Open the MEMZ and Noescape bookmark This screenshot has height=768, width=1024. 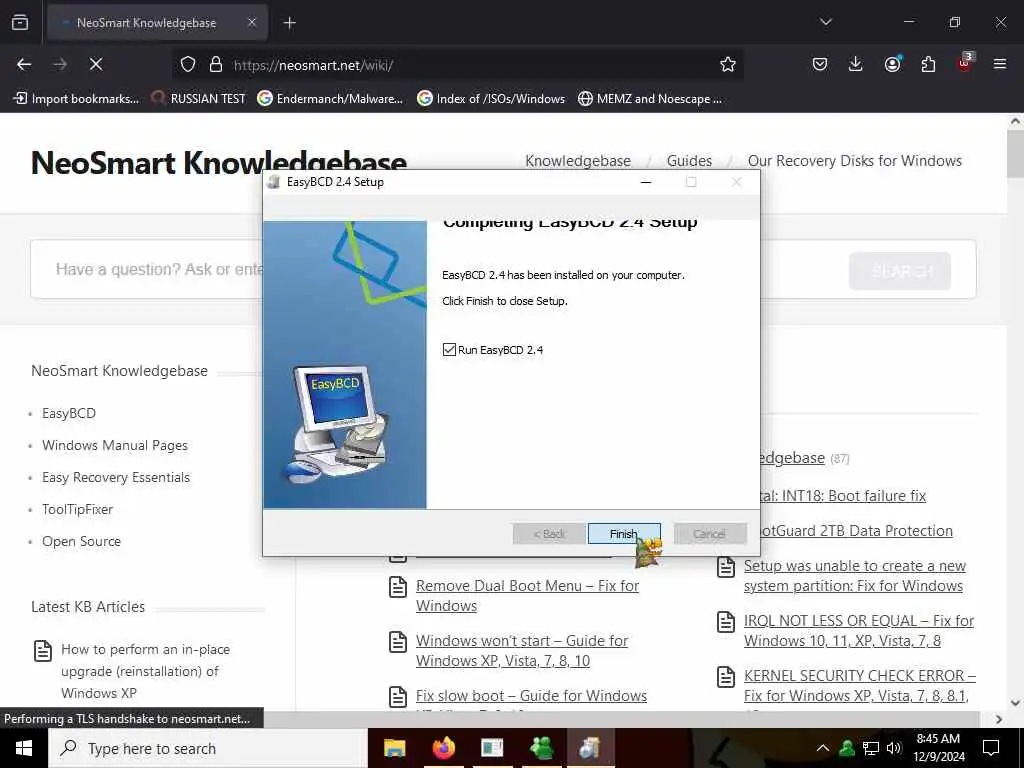point(650,99)
